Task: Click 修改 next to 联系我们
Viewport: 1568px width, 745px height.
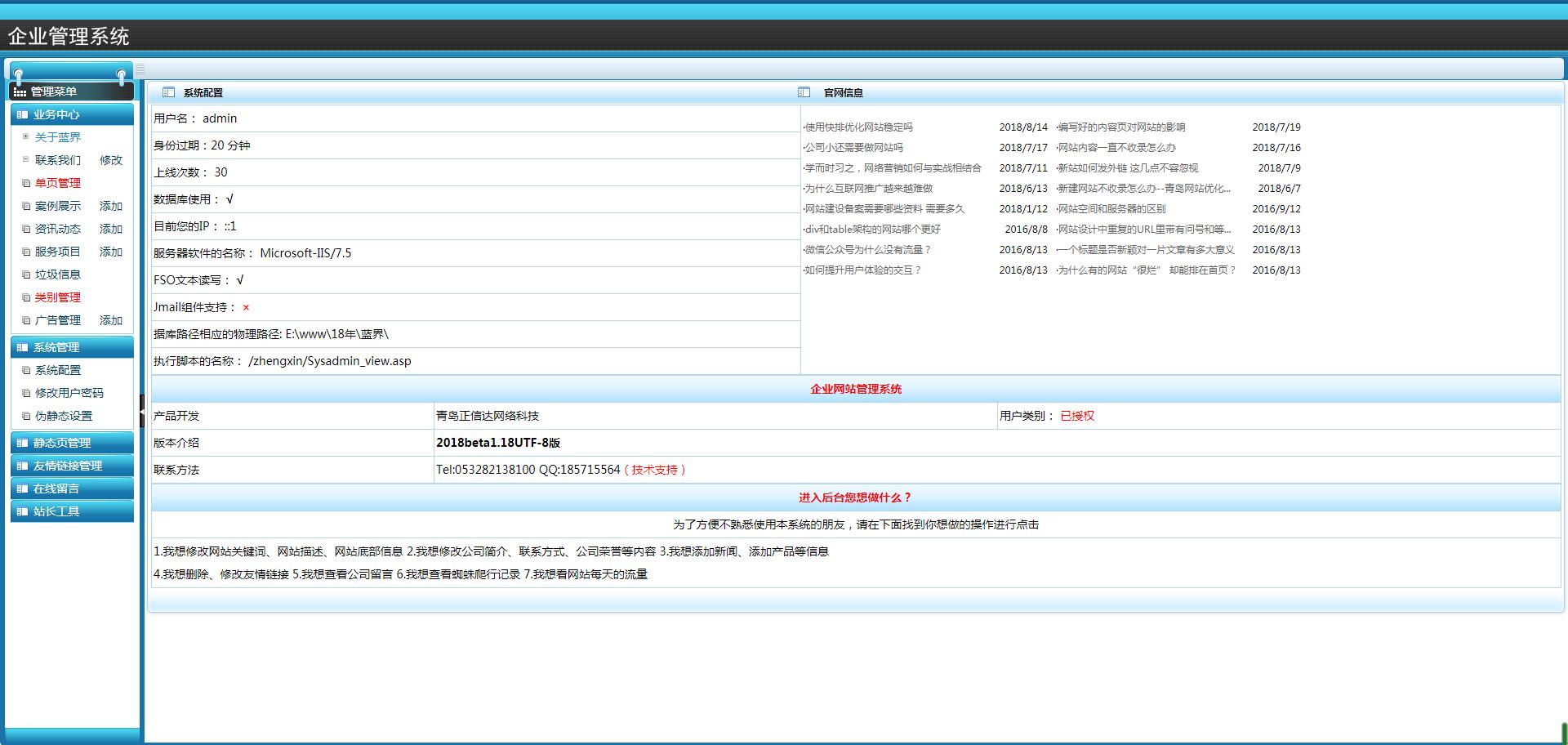Action: pos(111,160)
